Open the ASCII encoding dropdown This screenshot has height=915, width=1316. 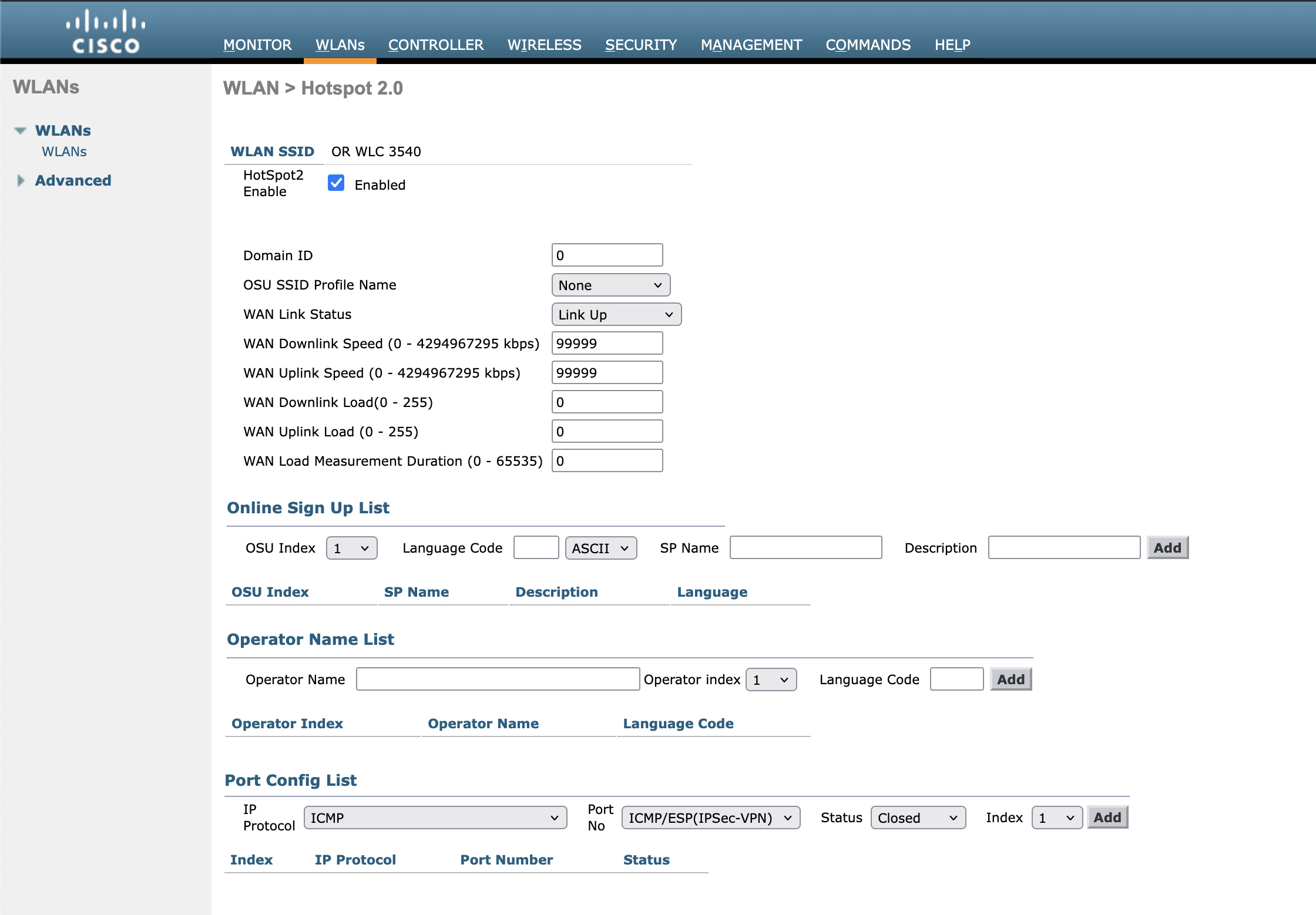coord(601,548)
